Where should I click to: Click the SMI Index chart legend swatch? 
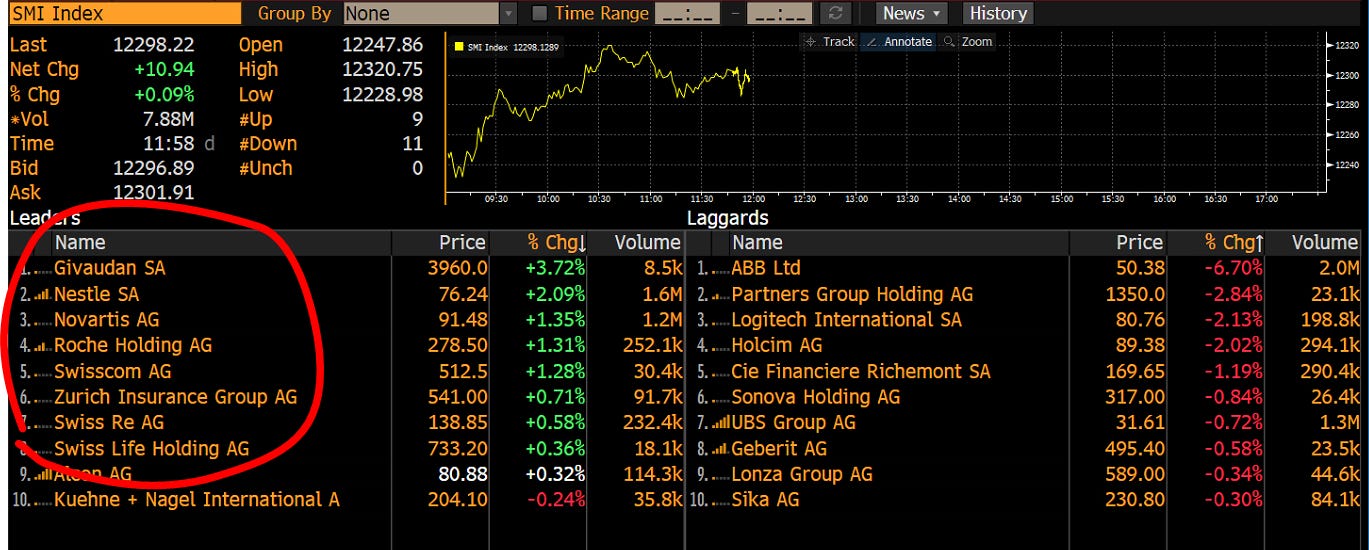tap(459, 47)
